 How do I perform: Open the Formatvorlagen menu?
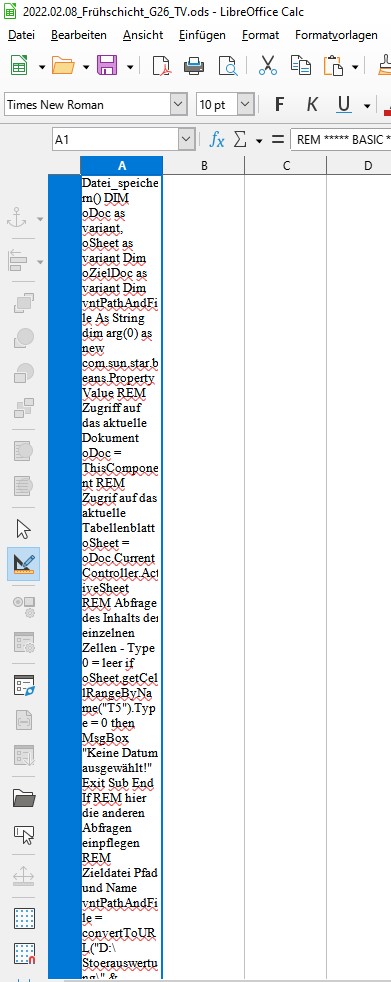[x=336, y=35]
